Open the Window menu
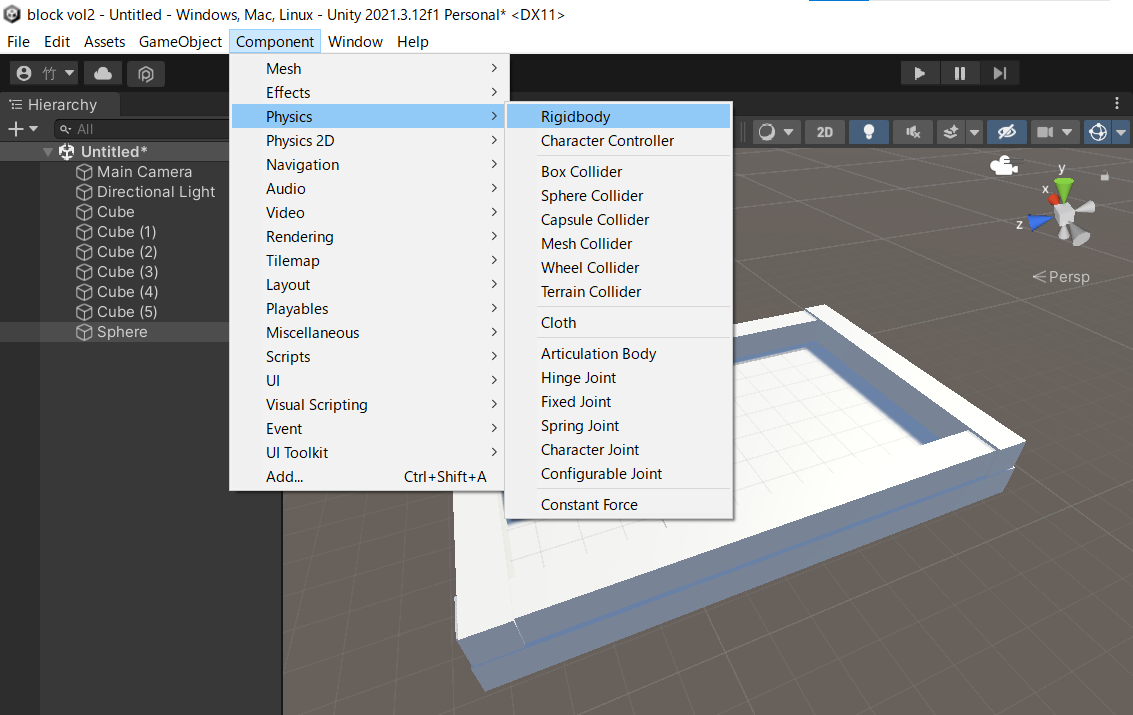Image resolution: width=1133 pixels, height=715 pixels. click(x=355, y=42)
